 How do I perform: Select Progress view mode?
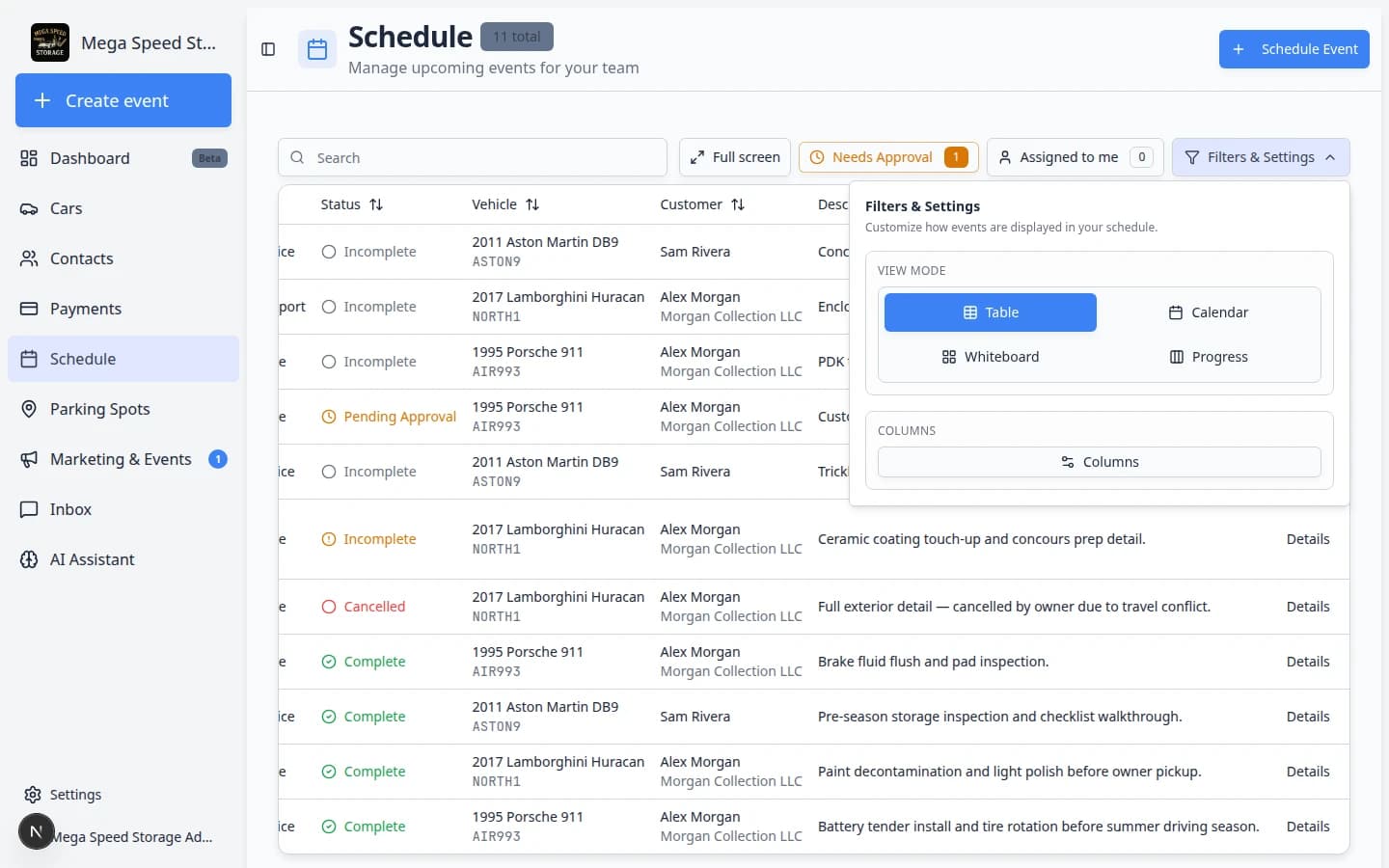click(1208, 357)
